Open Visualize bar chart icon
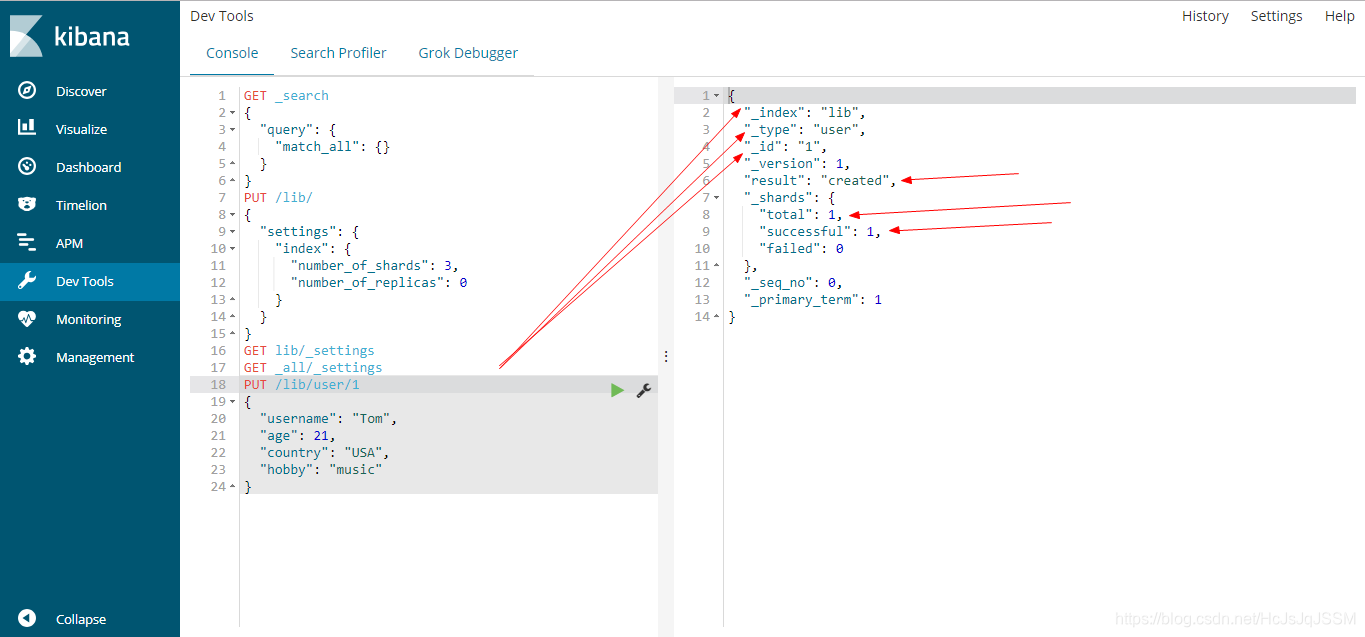Screen dimensions: 1365x637 pyautogui.click(x=27, y=129)
